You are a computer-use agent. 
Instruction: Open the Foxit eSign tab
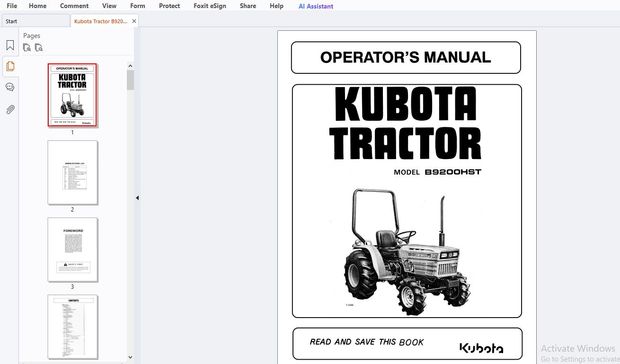(210, 6)
